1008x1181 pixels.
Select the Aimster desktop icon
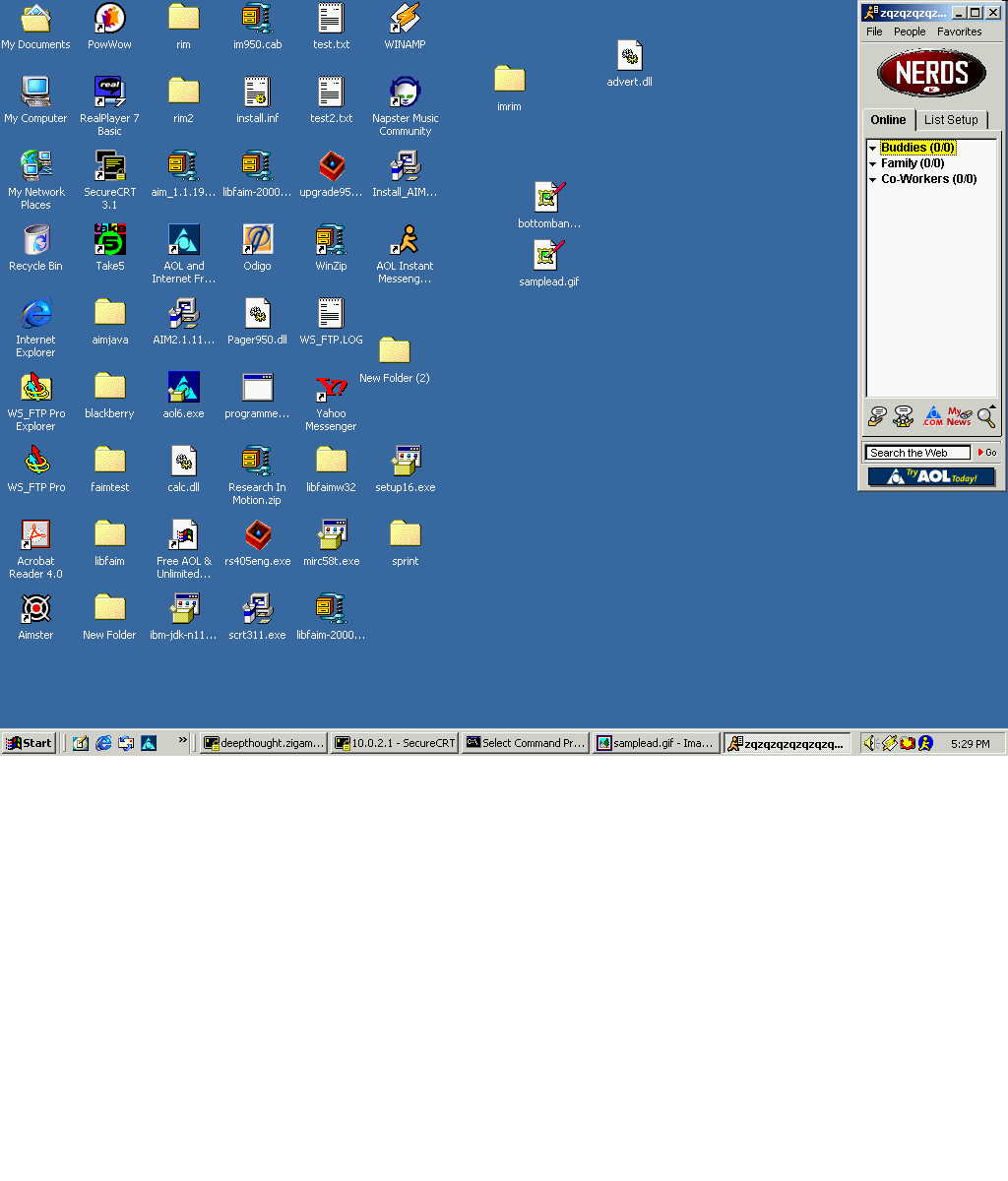pos(35,617)
